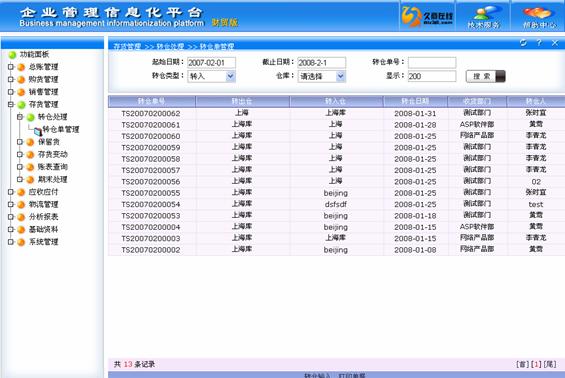Click order number TS20070200062
Image resolution: width=565 pixels, height=378 pixels.
151,114
